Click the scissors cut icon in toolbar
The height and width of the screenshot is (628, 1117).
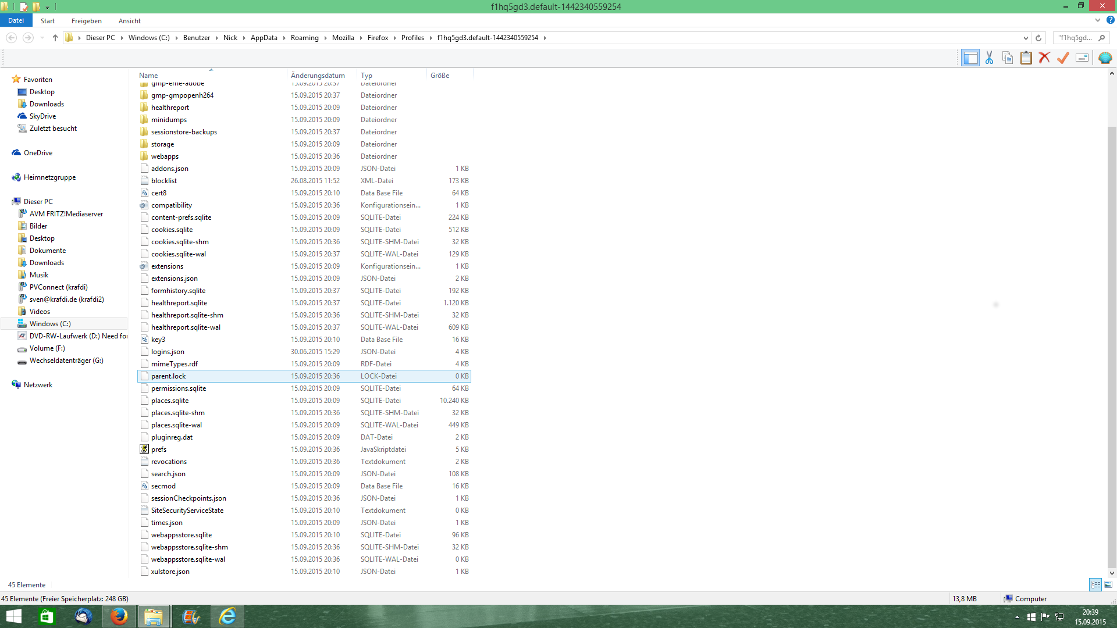coord(989,58)
